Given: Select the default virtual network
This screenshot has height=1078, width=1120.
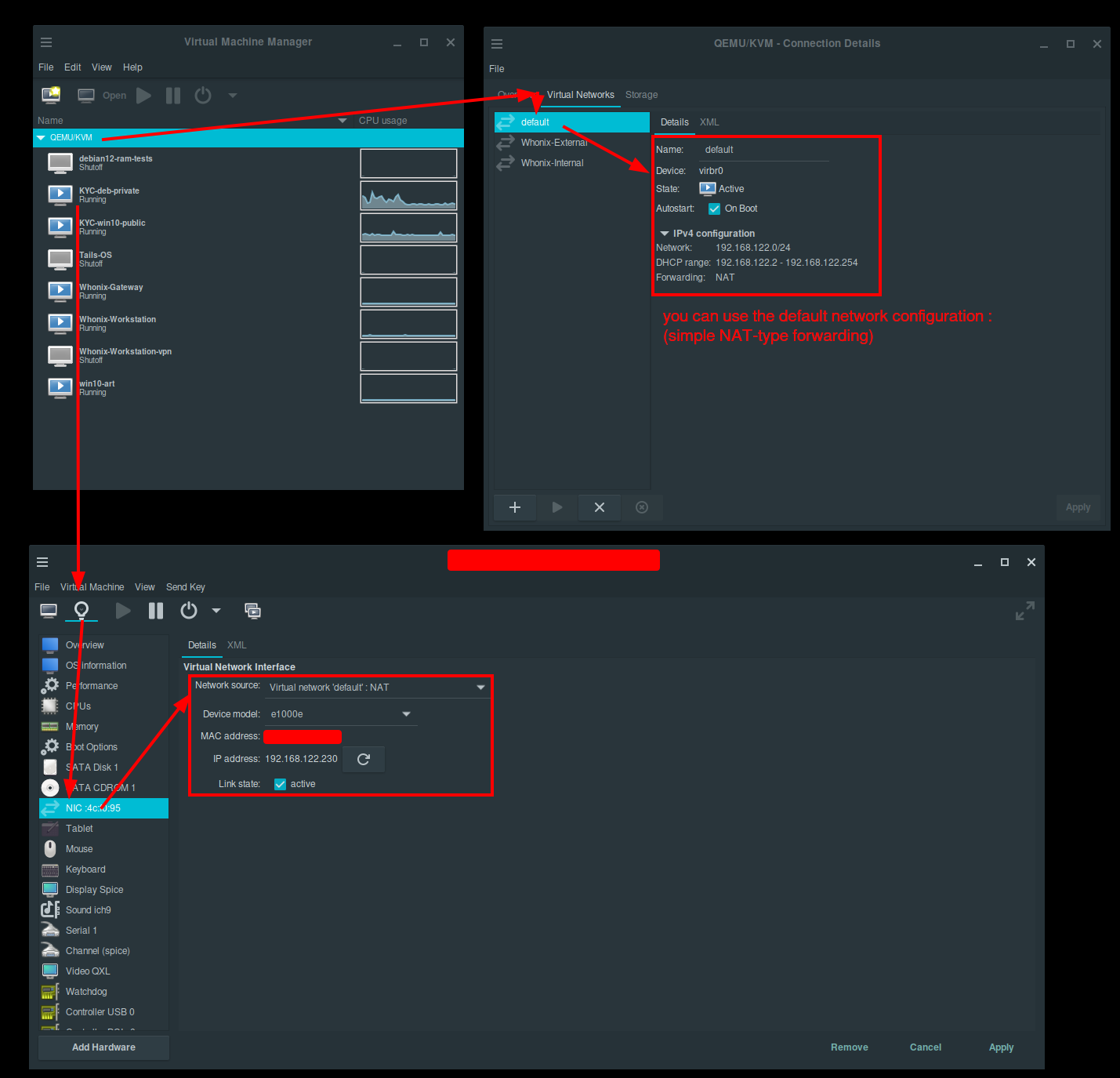Looking at the screenshot, I should (572, 122).
